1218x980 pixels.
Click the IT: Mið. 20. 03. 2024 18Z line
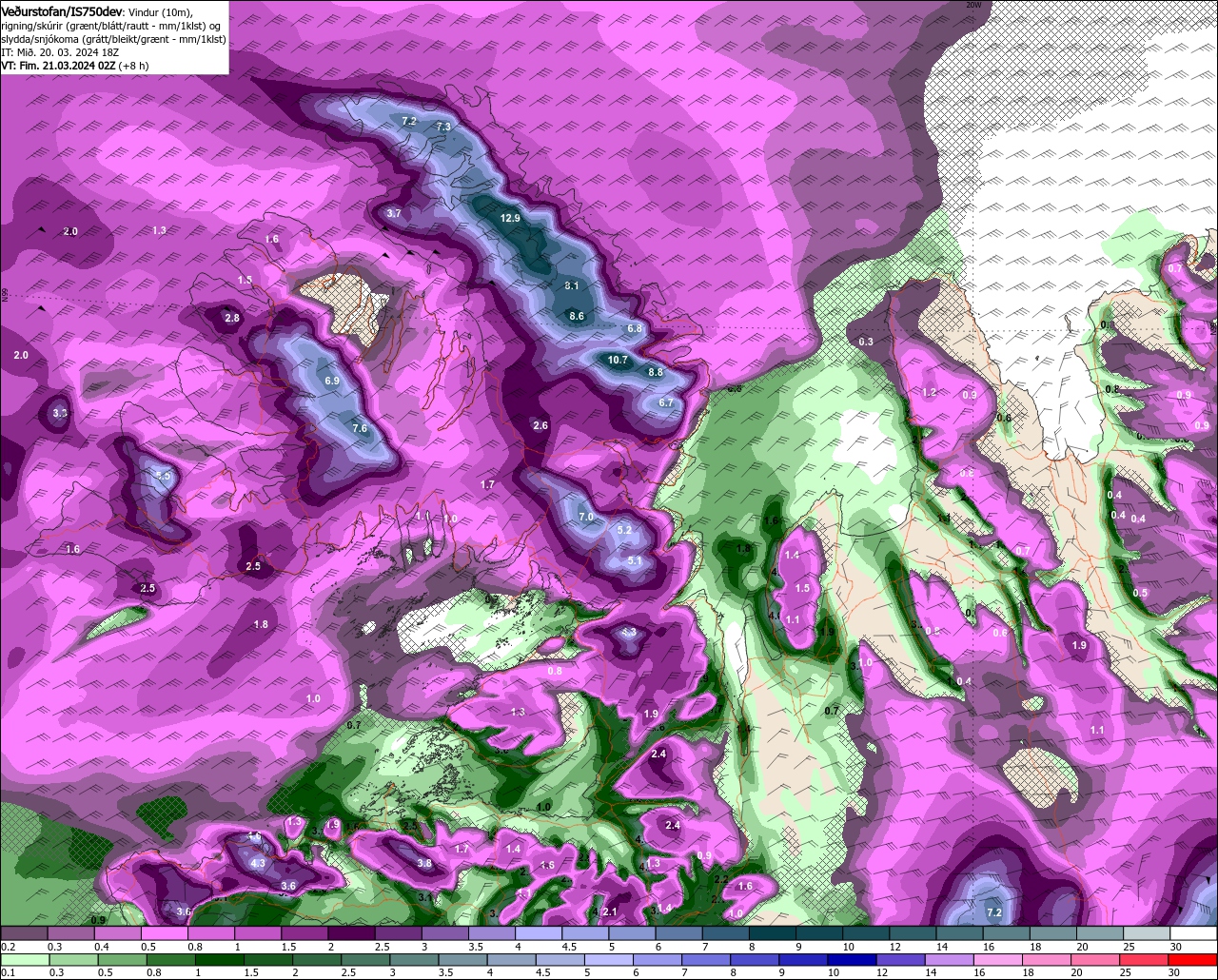59,52
